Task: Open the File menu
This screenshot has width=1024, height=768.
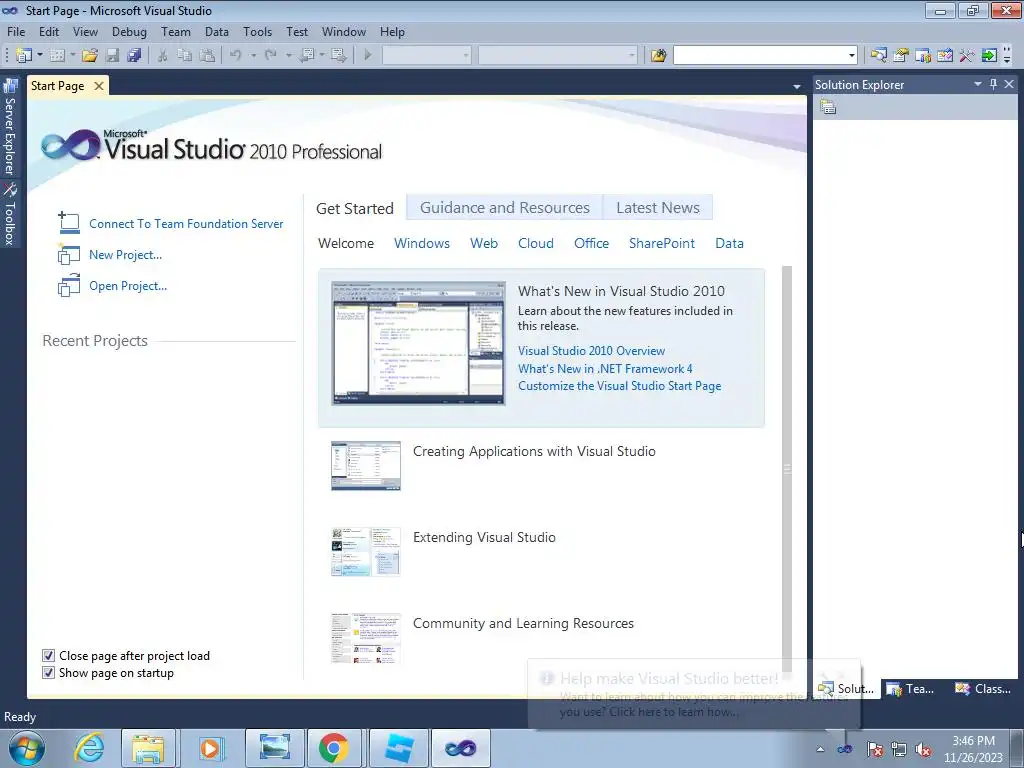Action: pos(16,31)
